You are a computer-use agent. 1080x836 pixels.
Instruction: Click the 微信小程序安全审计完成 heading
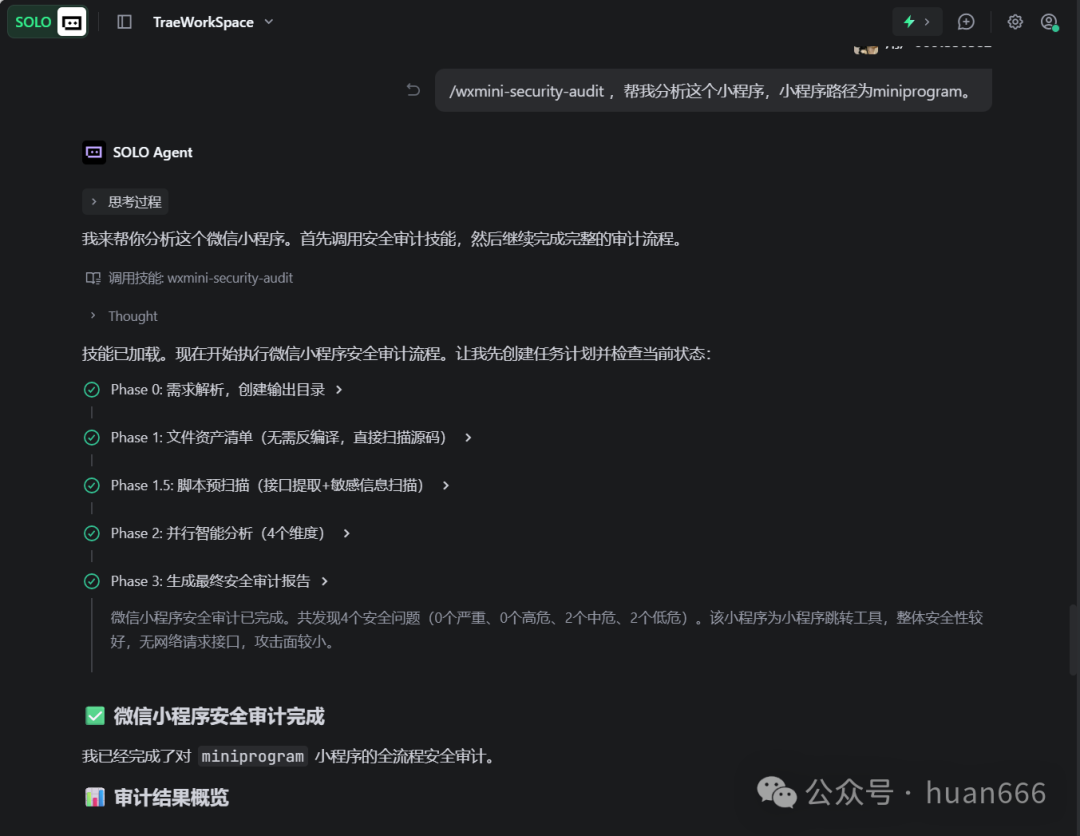[x=219, y=716]
